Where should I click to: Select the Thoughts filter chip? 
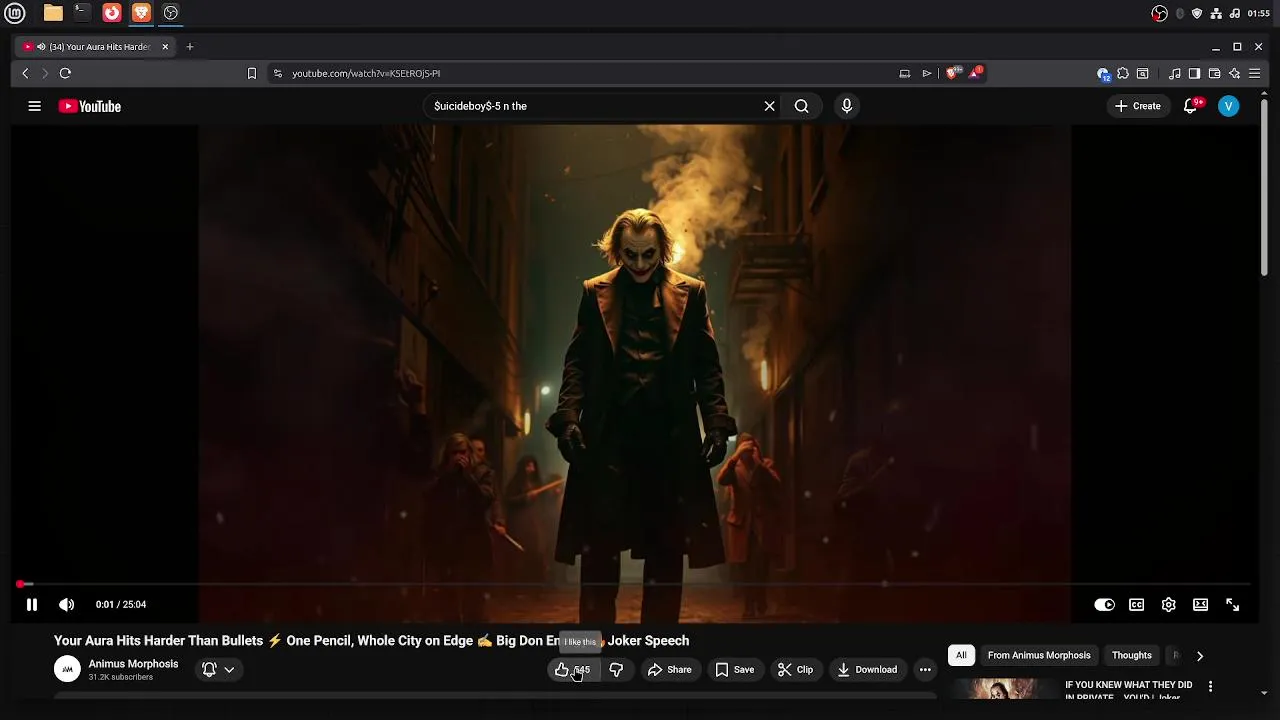pos(1132,655)
